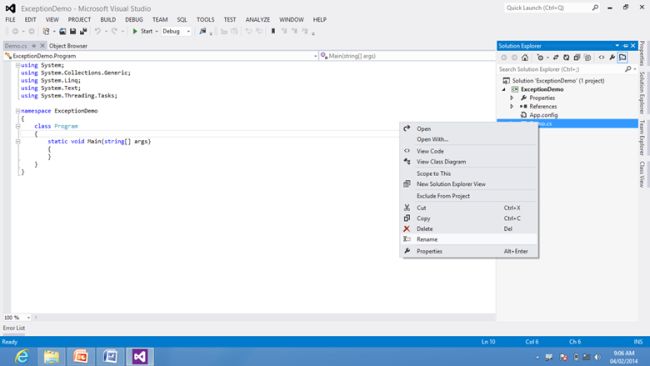
Task: Open PowerPoint from taskbar
Action: coord(81,356)
